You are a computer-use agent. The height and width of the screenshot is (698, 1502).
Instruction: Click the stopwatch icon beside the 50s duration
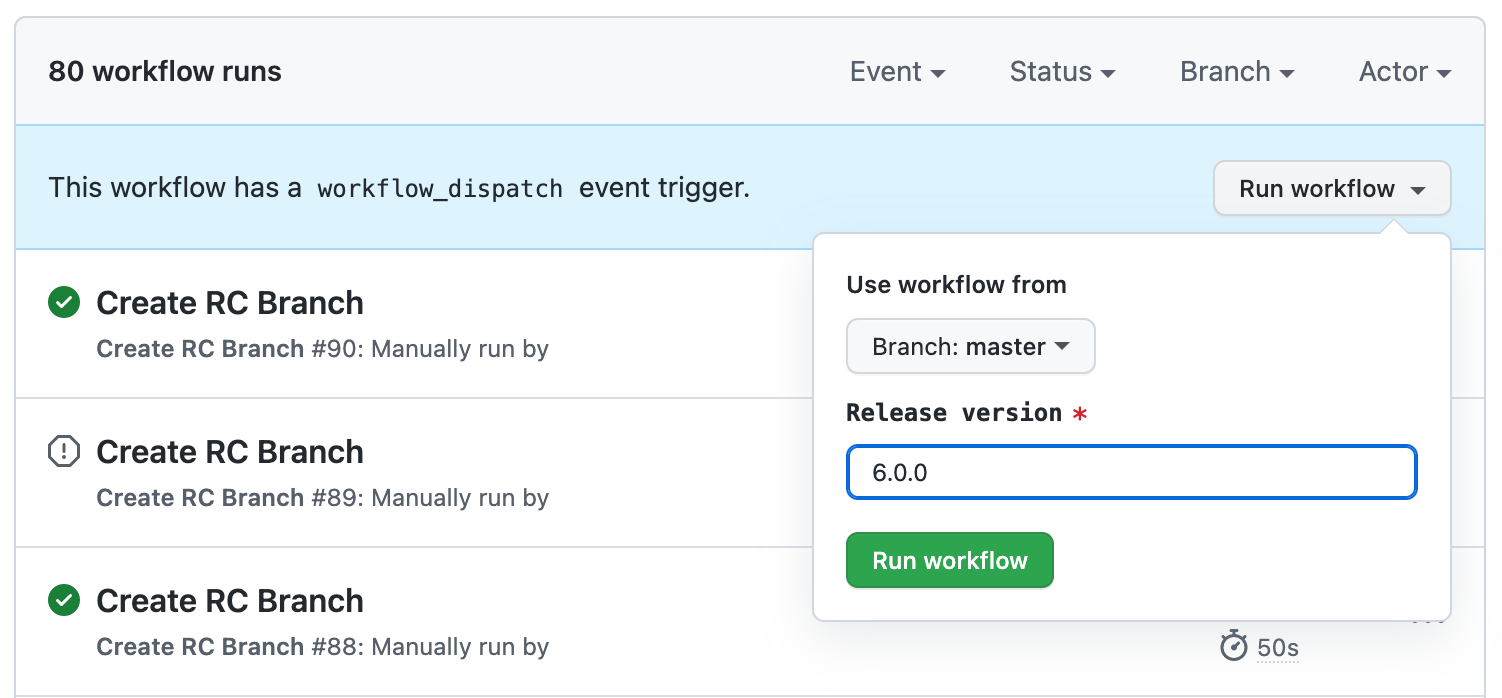point(1234,646)
